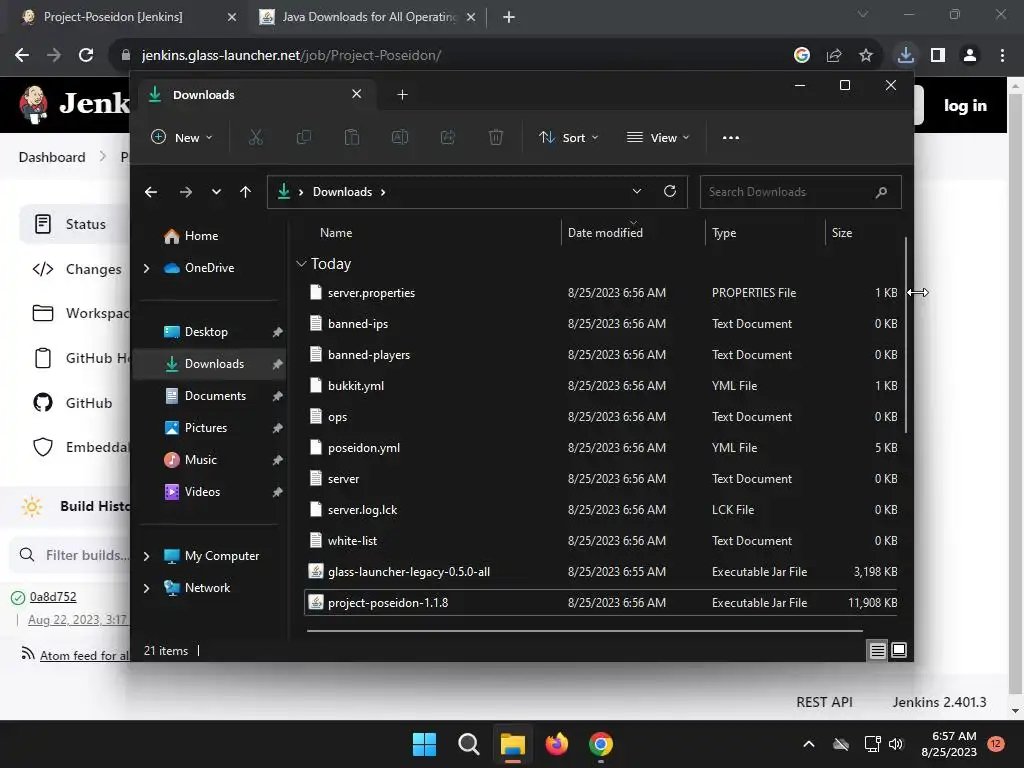Click Chrome icon in the taskbar

tap(601, 744)
